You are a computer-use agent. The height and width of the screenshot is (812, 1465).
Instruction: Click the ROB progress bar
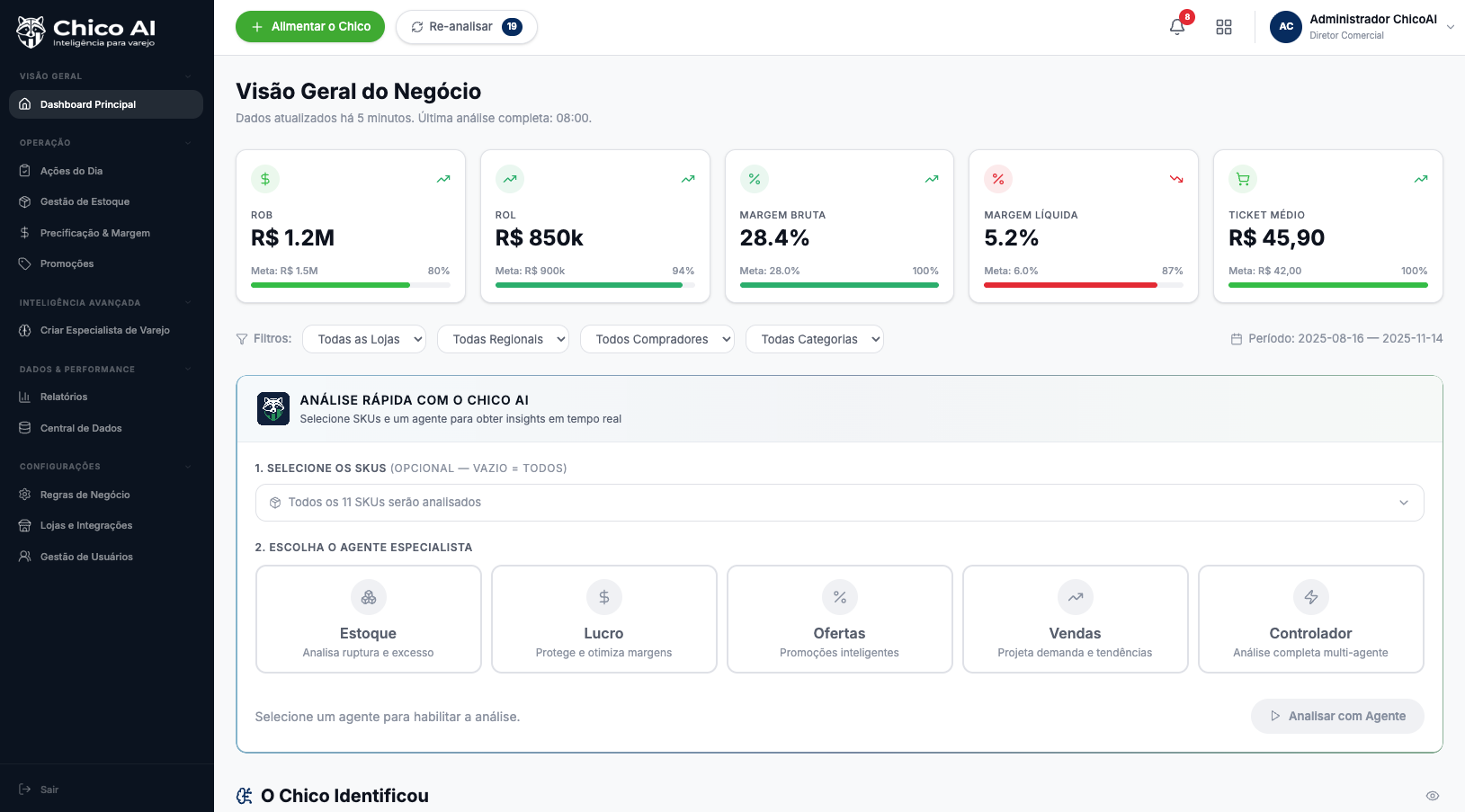tap(351, 285)
